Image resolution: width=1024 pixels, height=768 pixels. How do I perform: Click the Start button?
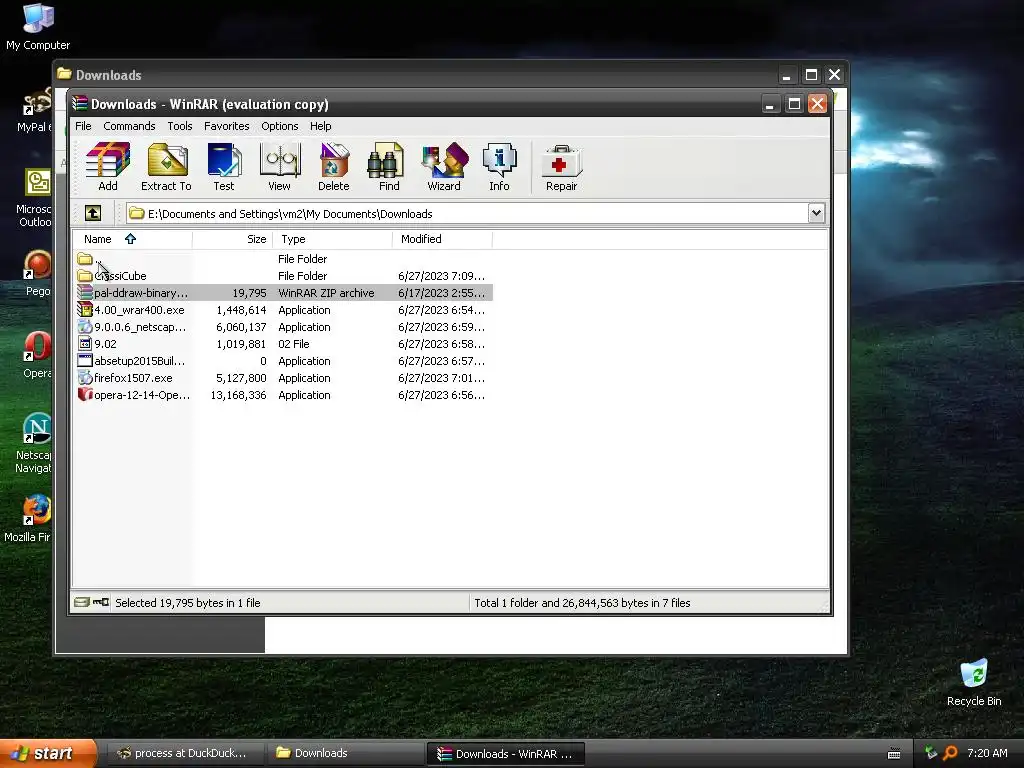pyautogui.click(x=48, y=753)
